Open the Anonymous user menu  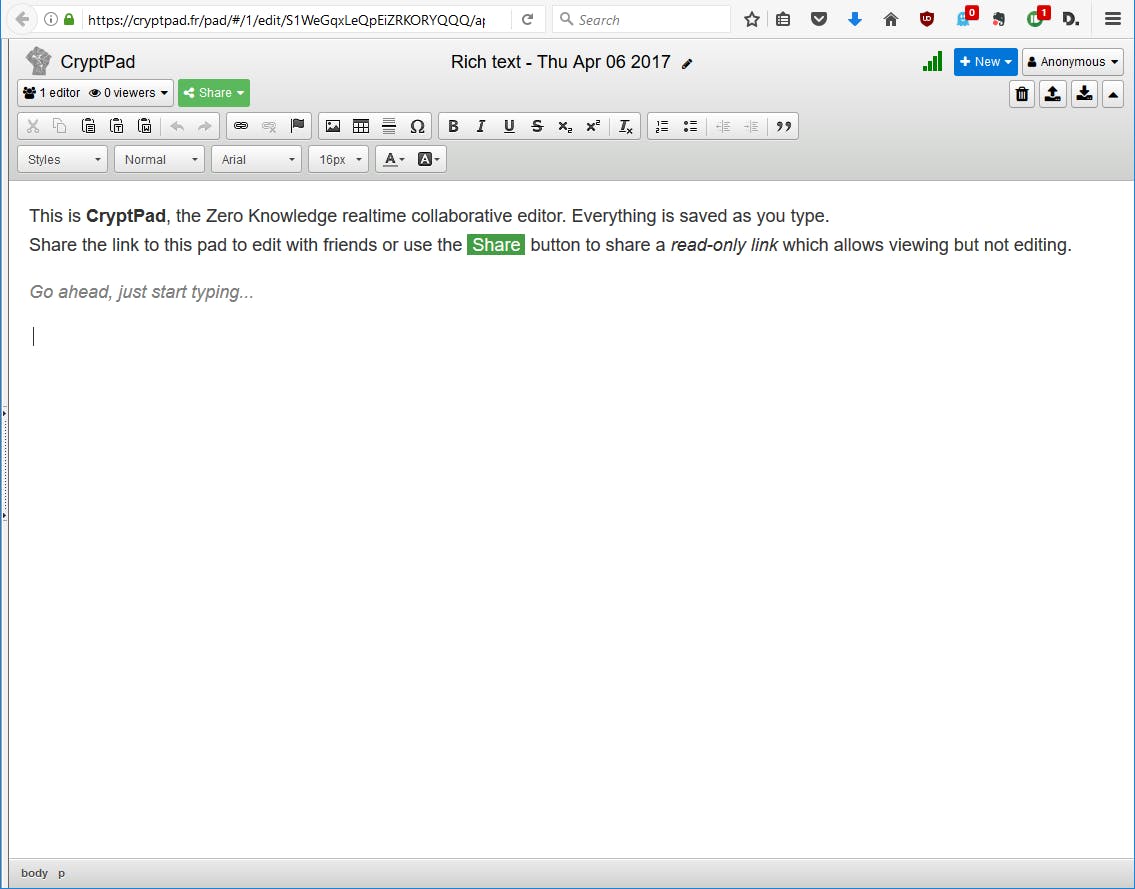tap(1073, 62)
